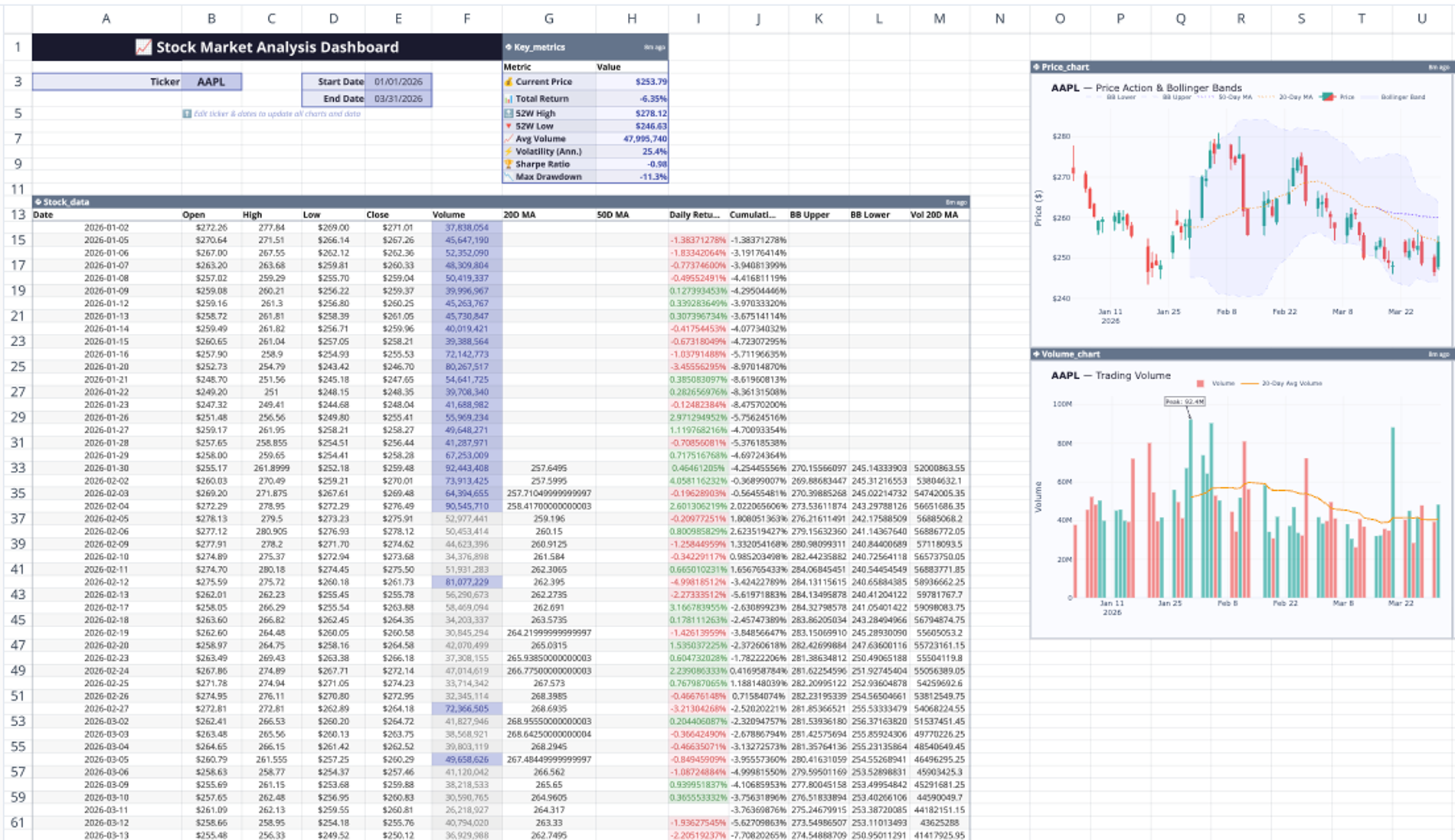Click the Key_metrics table title bar
The image size is (1455, 840).
pos(585,47)
